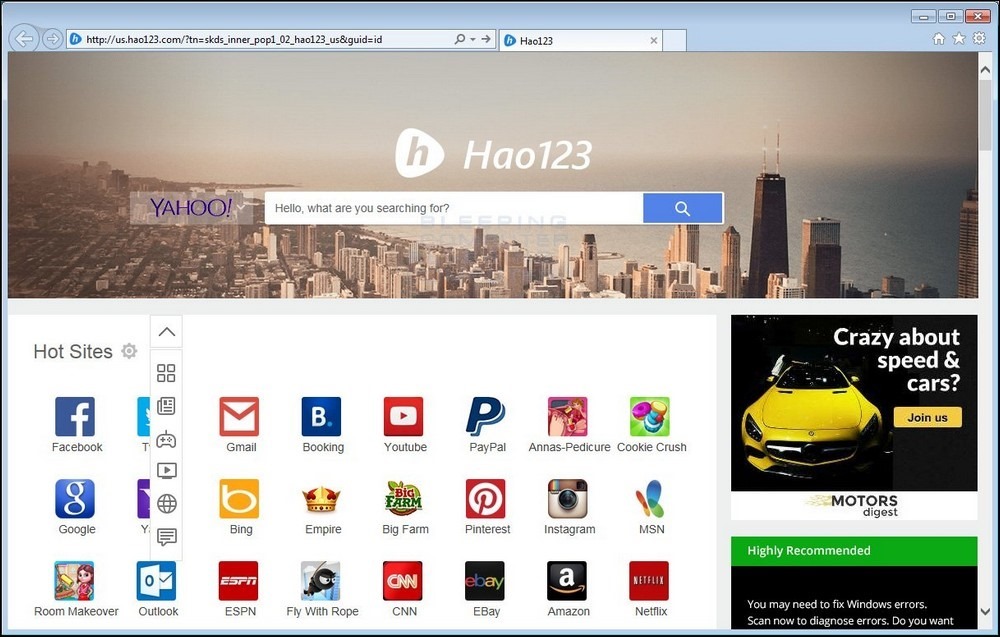
Task: Open the Amazon site icon
Action: point(567,581)
